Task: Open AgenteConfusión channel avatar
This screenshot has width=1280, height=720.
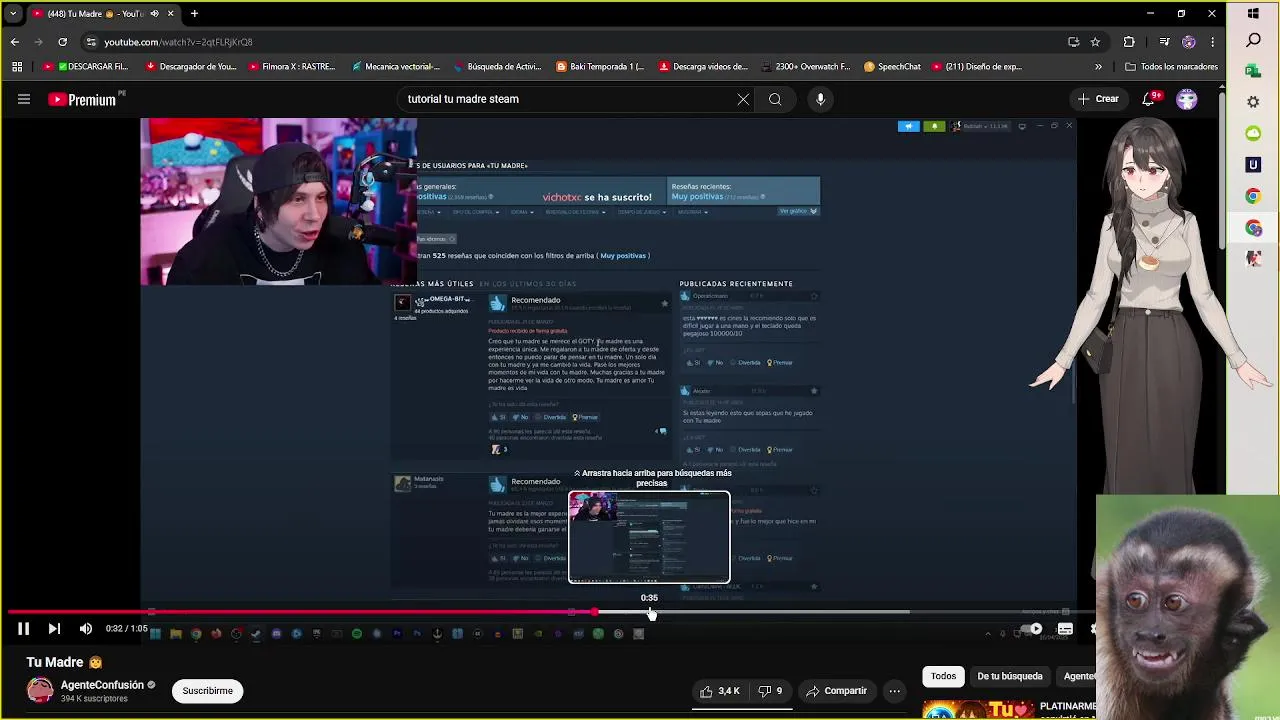Action: coord(40,690)
